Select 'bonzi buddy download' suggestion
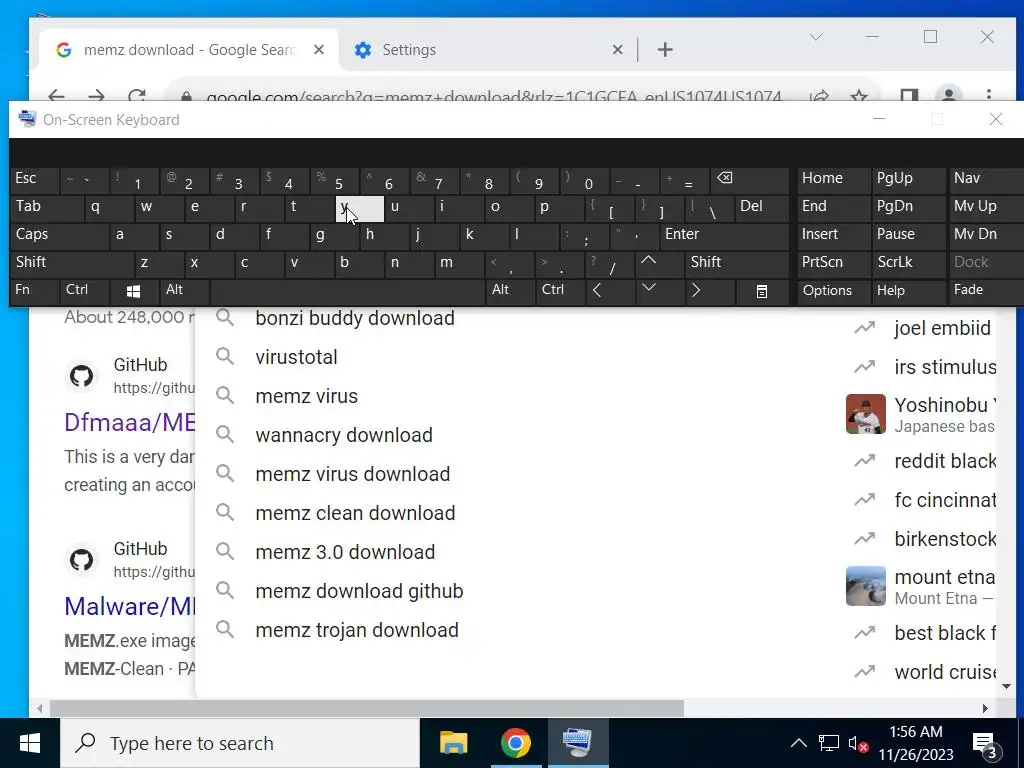The image size is (1024, 768). (x=355, y=318)
